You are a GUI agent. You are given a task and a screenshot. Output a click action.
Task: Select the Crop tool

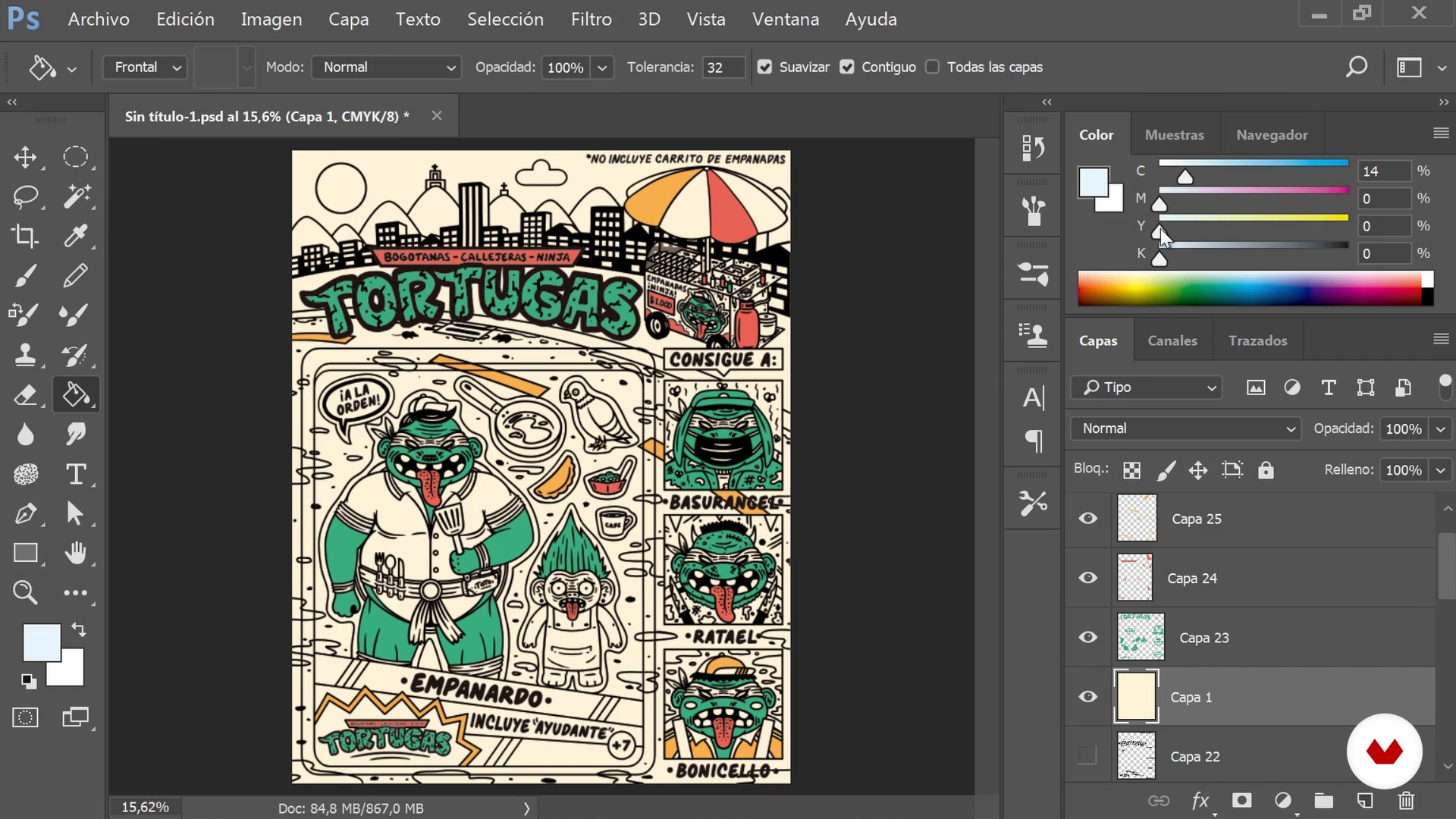point(25,236)
